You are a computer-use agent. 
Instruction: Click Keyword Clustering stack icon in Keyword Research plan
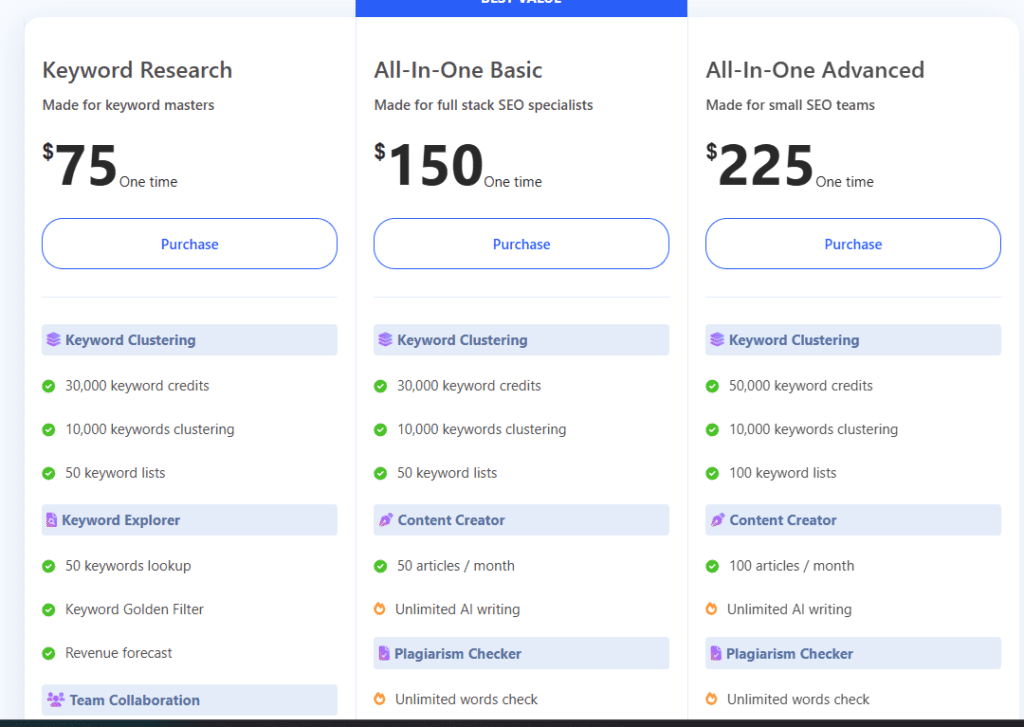53,340
